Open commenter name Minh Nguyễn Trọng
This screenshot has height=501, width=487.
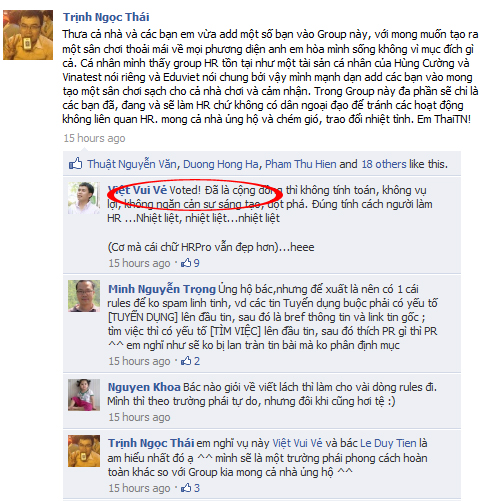pos(162,289)
